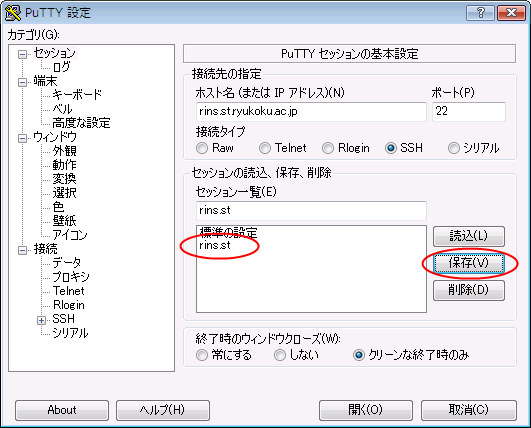Expand the SSH tree node

point(41,320)
